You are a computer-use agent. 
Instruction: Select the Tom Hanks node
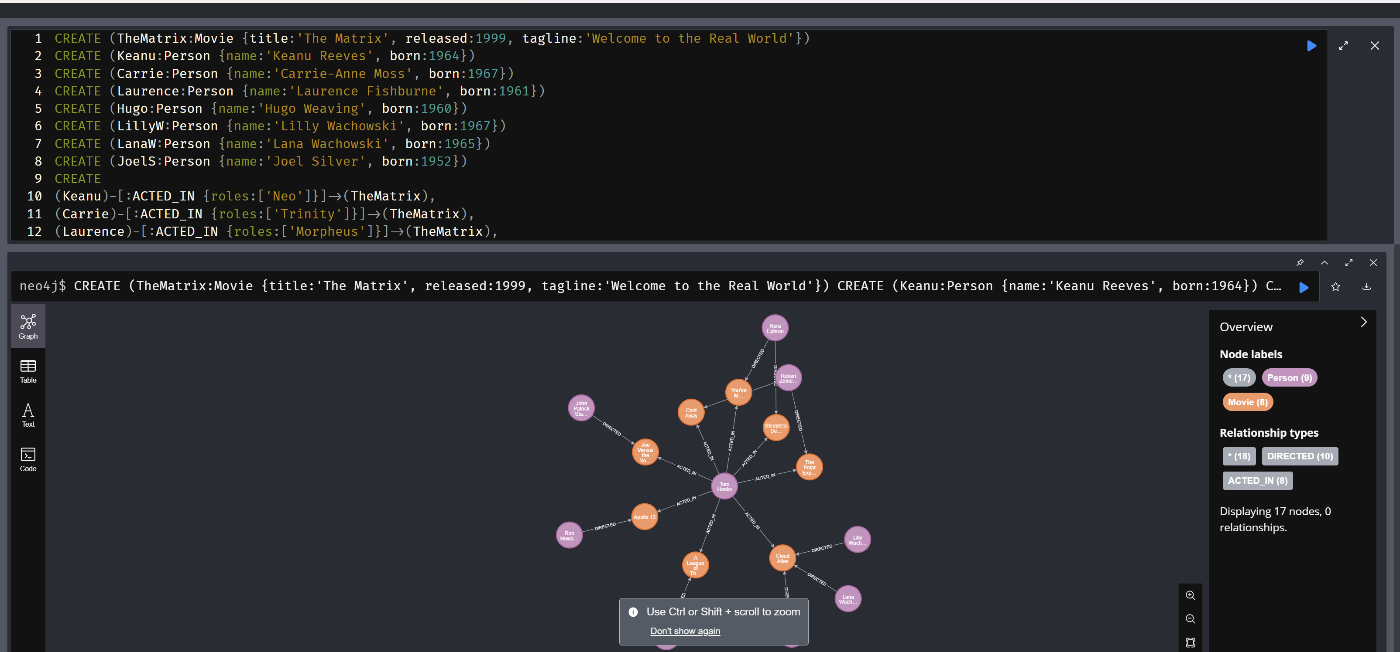pos(725,487)
